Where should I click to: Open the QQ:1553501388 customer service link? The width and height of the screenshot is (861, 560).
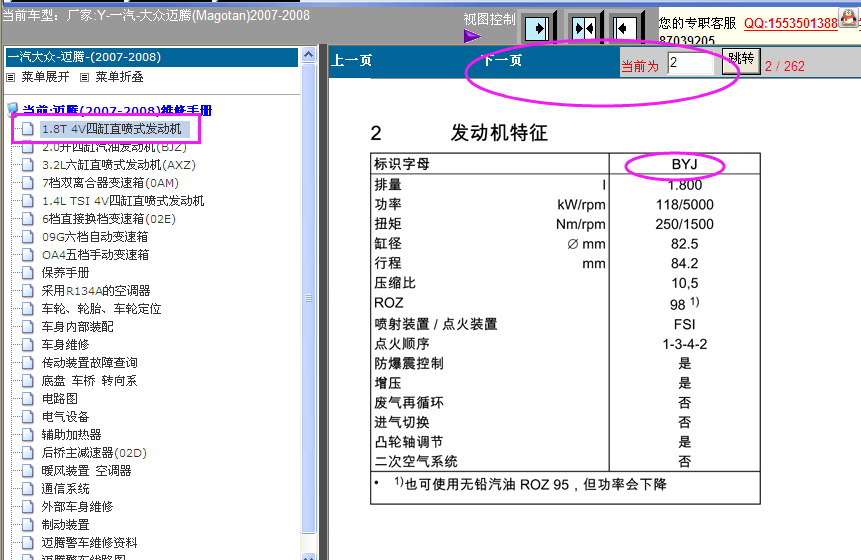tap(791, 23)
